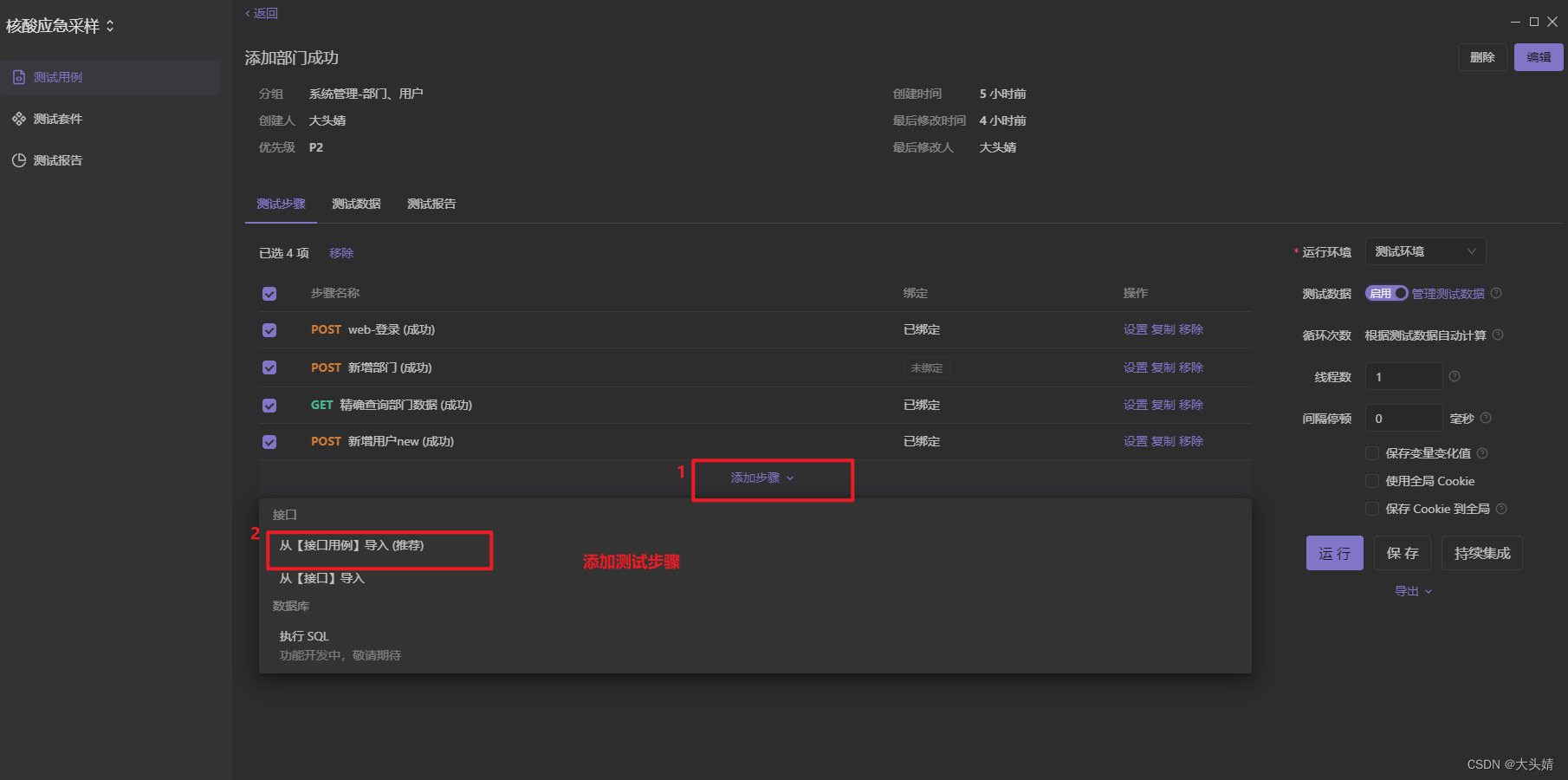This screenshot has height=780, width=1568.
Task: Toggle the select-all steps checkbox
Action: tap(269, 294)
